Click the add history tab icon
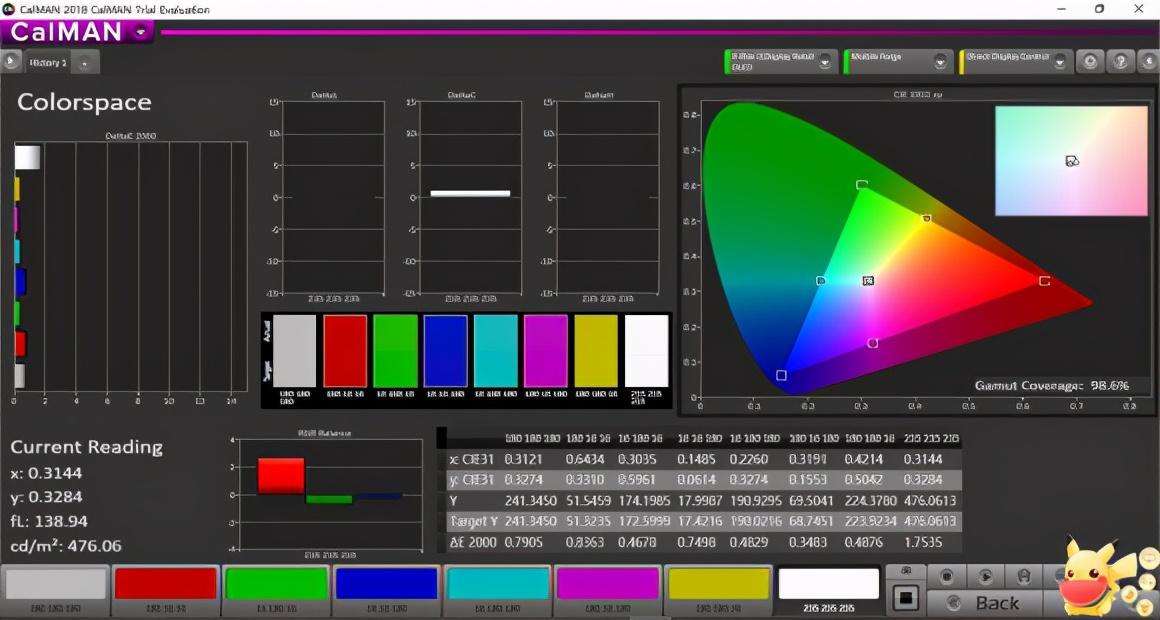Image resolution: width=1160 pixels, height=620 pixels. pos(85,63)
